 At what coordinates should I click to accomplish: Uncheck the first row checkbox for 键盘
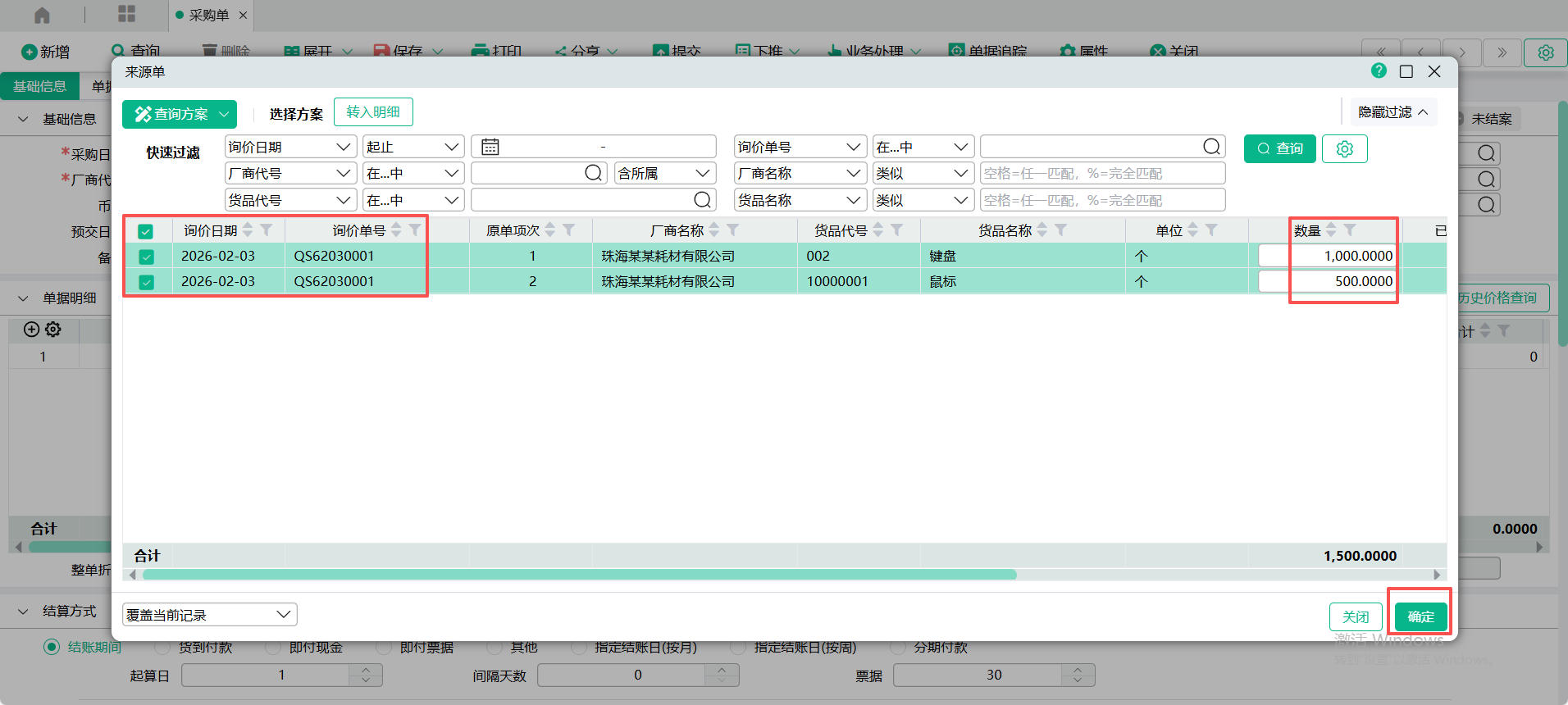coord(146,257)
